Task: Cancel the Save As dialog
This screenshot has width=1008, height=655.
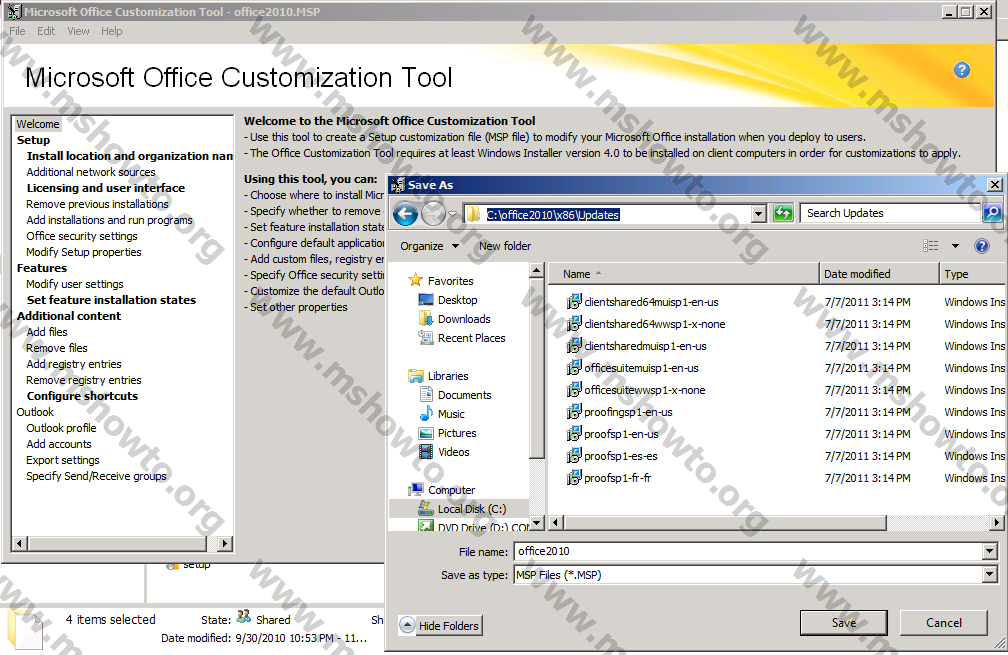Action: click(x=944, y=622)
